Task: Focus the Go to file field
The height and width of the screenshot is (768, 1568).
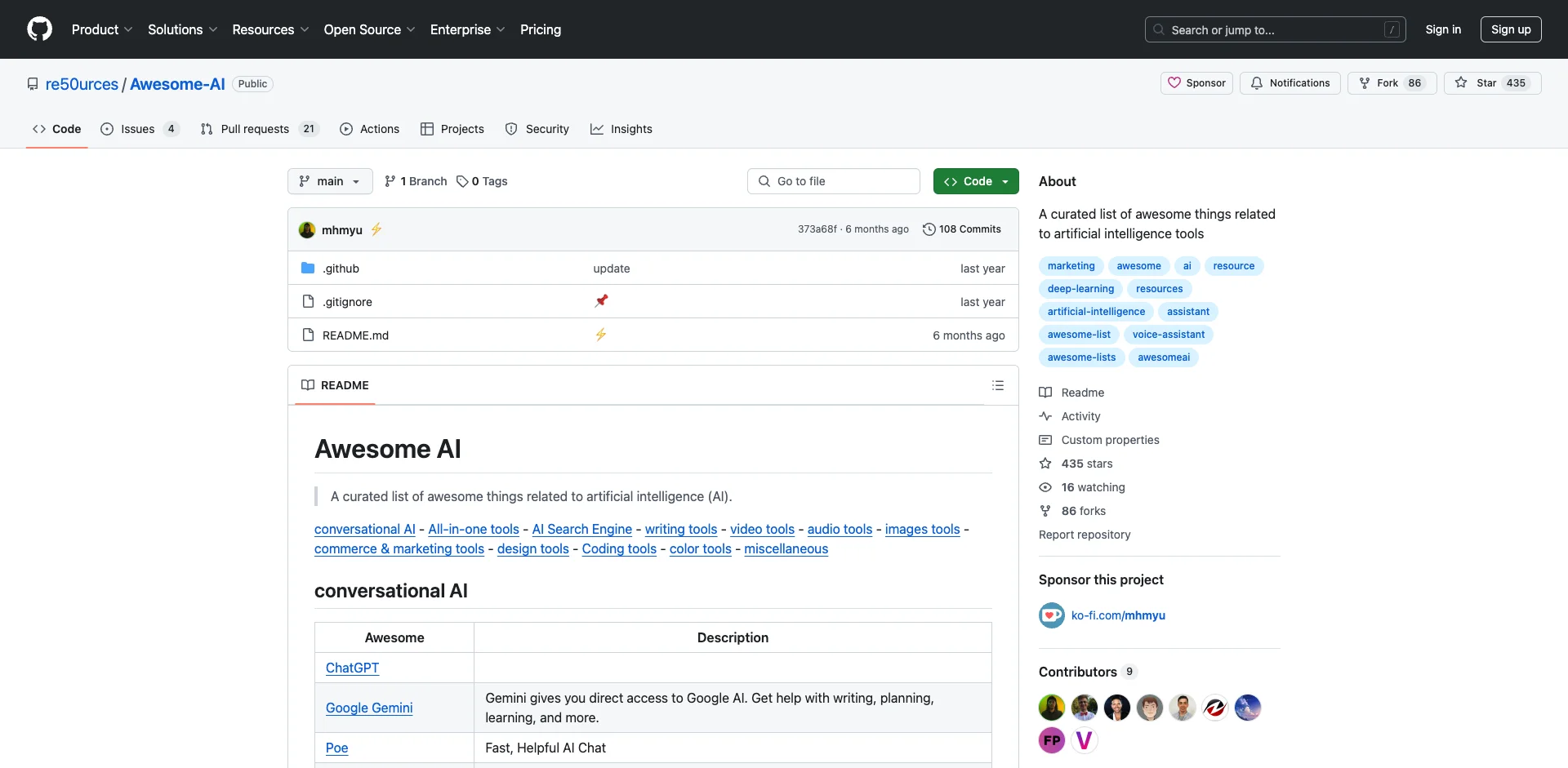Action: click(x=834, y=181)
